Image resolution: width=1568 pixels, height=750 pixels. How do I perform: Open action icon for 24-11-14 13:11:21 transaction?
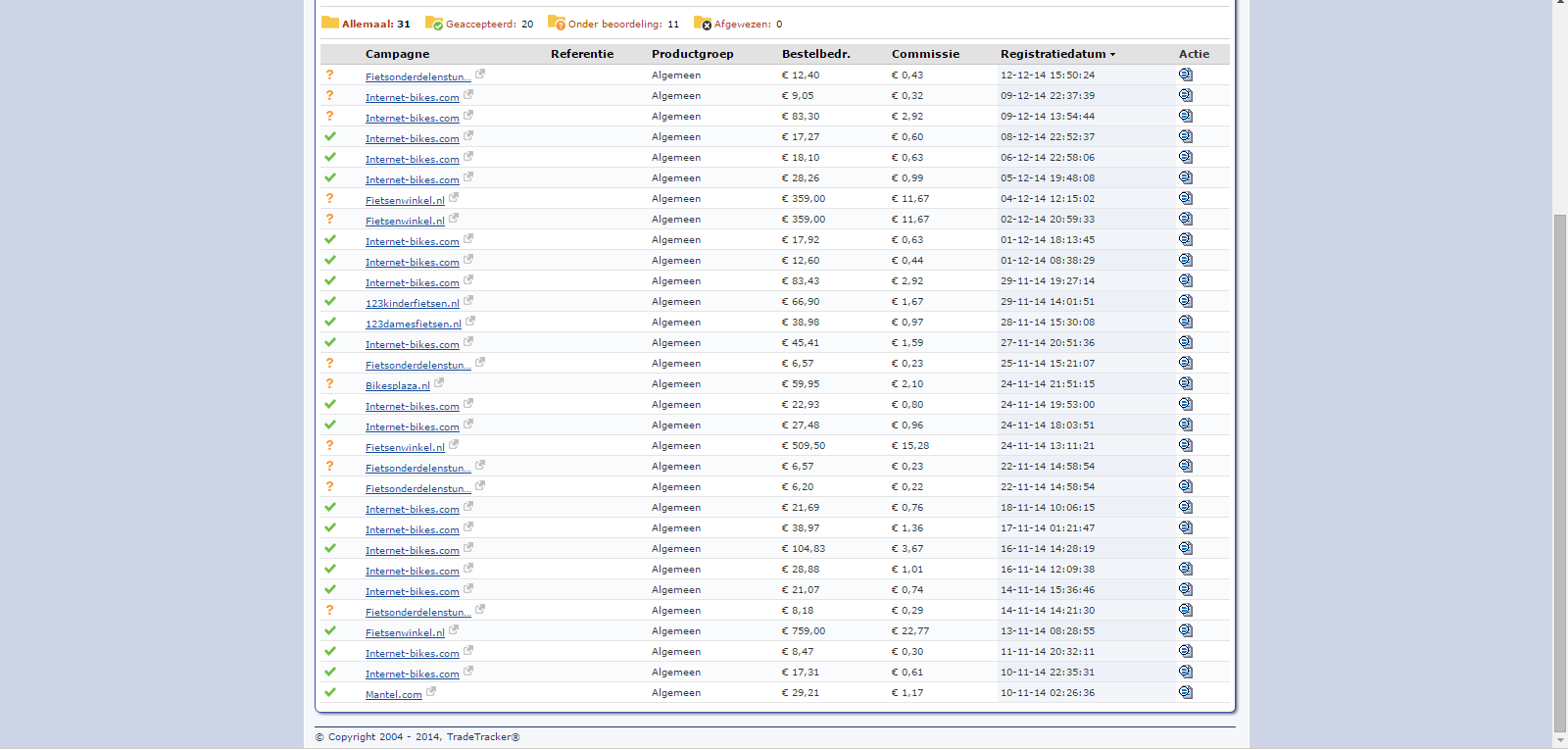pyautogui.click(x=1186, y=445)
